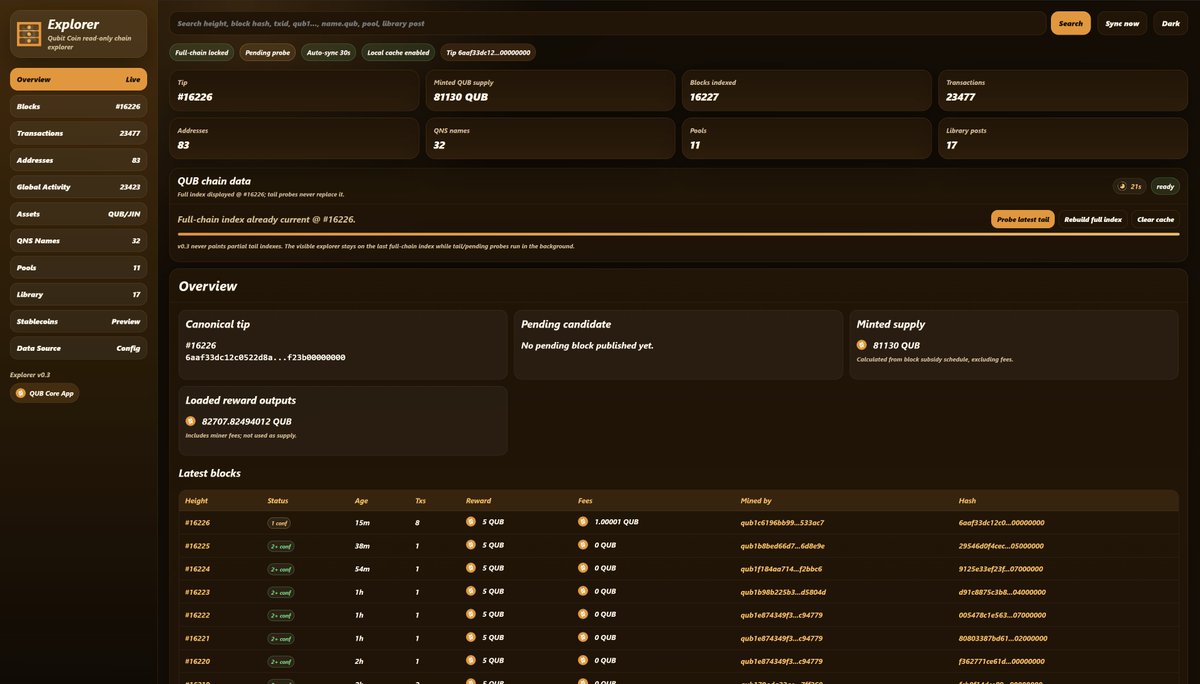Click the Pending probe status chip

coord(267,52)
